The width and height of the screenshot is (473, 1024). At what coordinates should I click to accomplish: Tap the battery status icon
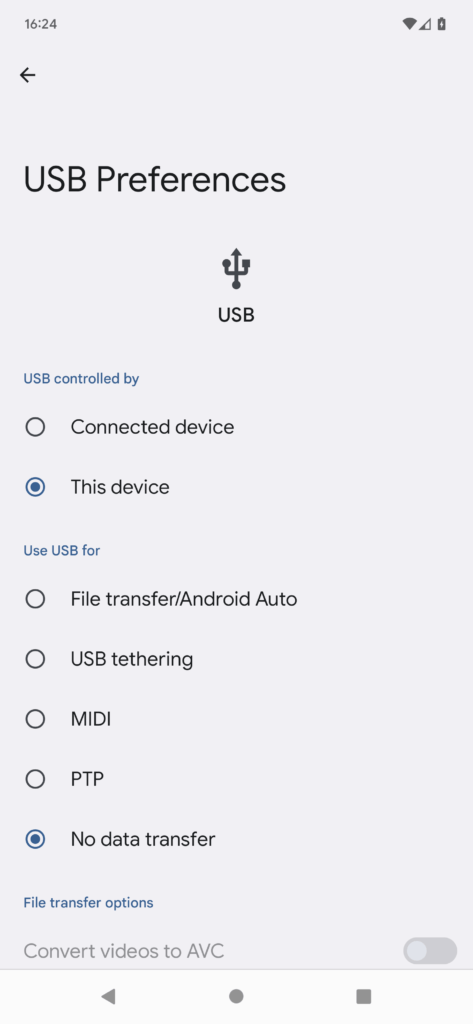442,24
